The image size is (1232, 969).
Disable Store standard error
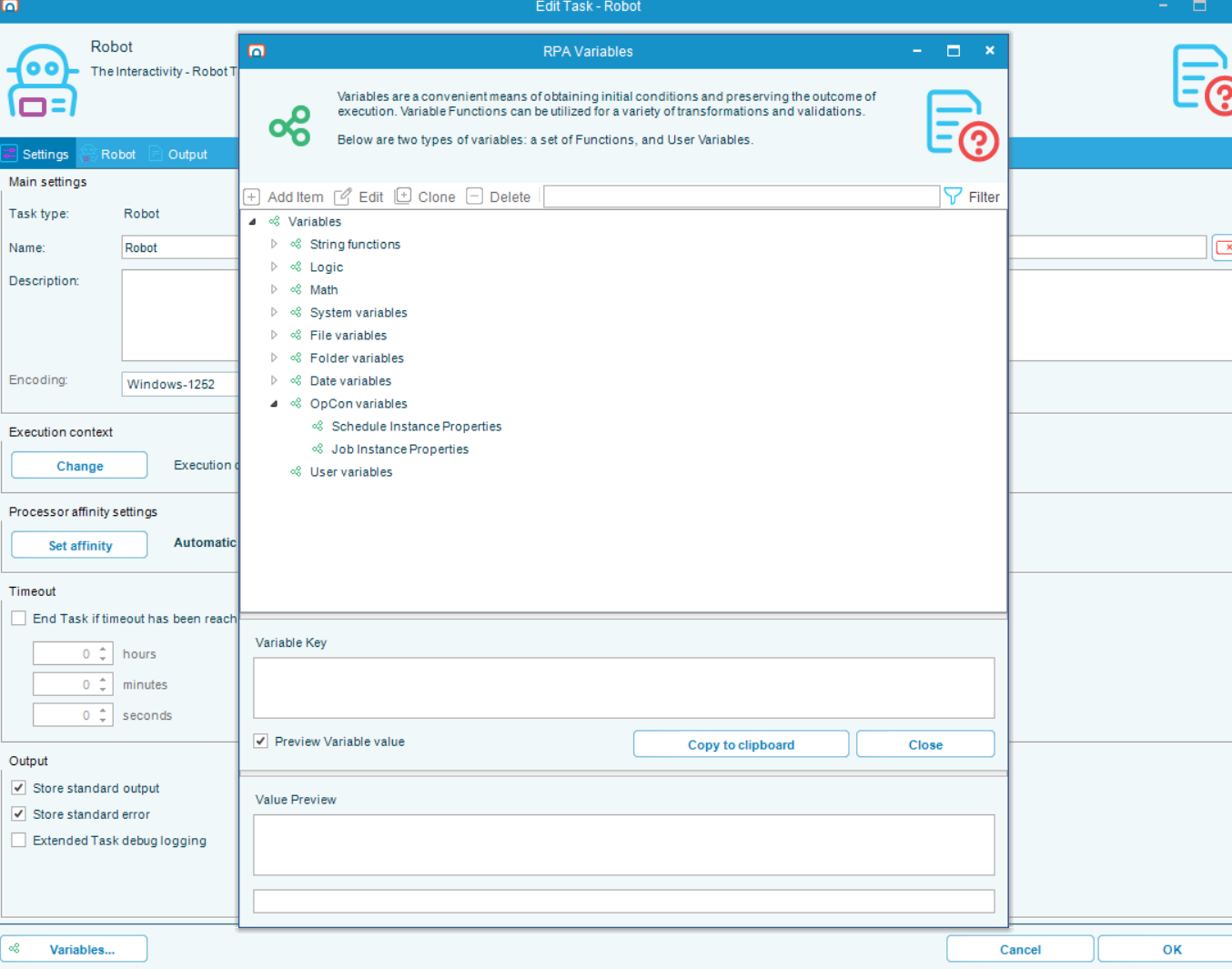(18, 813)
